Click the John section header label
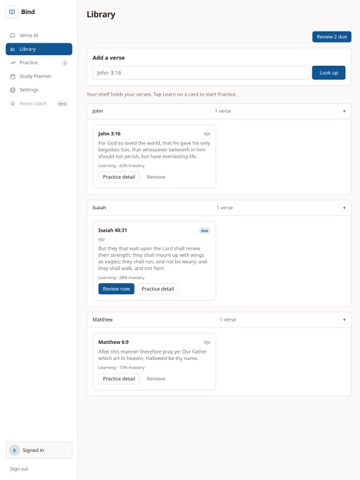 [x=98, y=111]
